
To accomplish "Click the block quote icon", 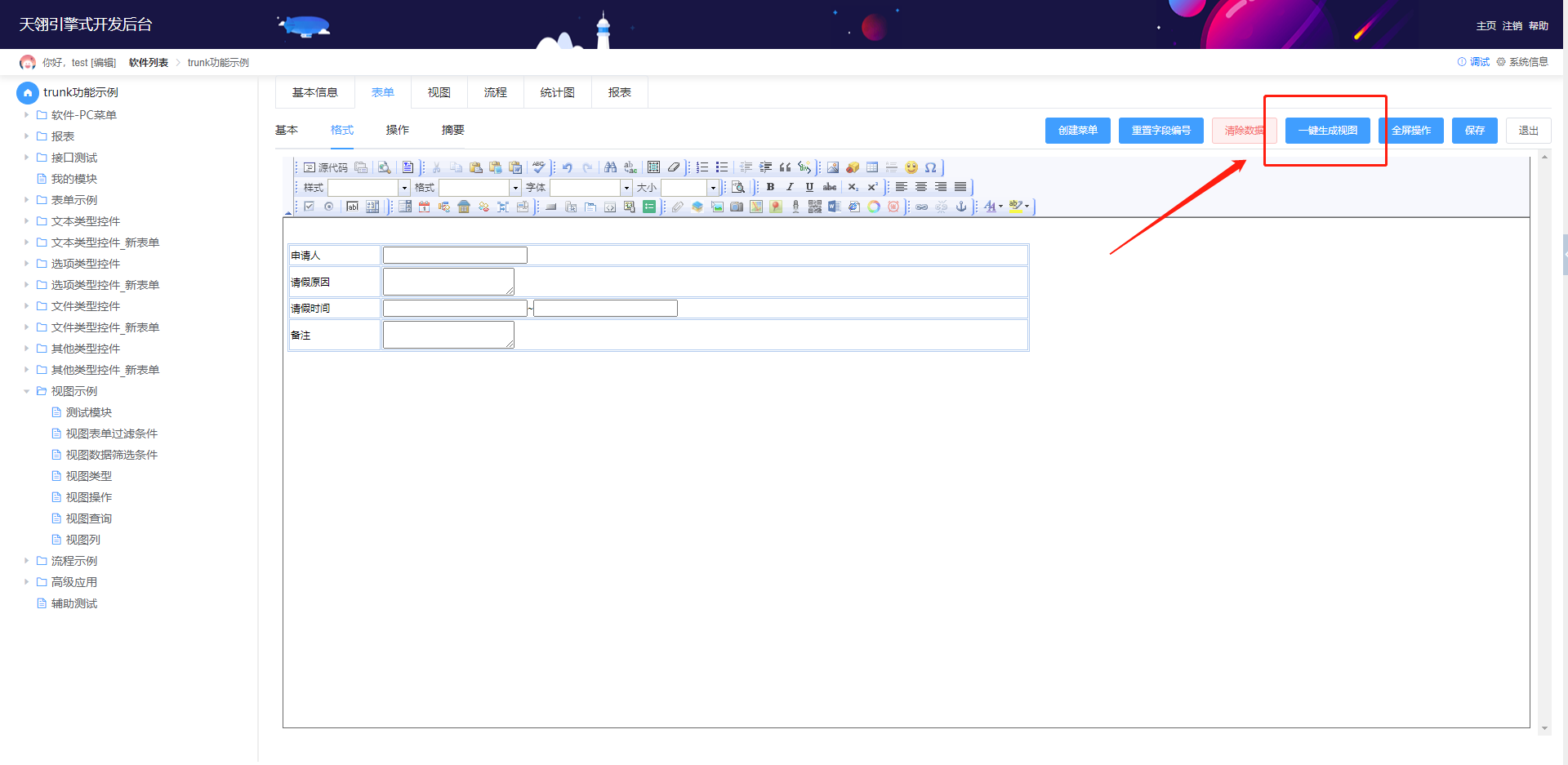I will click(x=786, y=167).
